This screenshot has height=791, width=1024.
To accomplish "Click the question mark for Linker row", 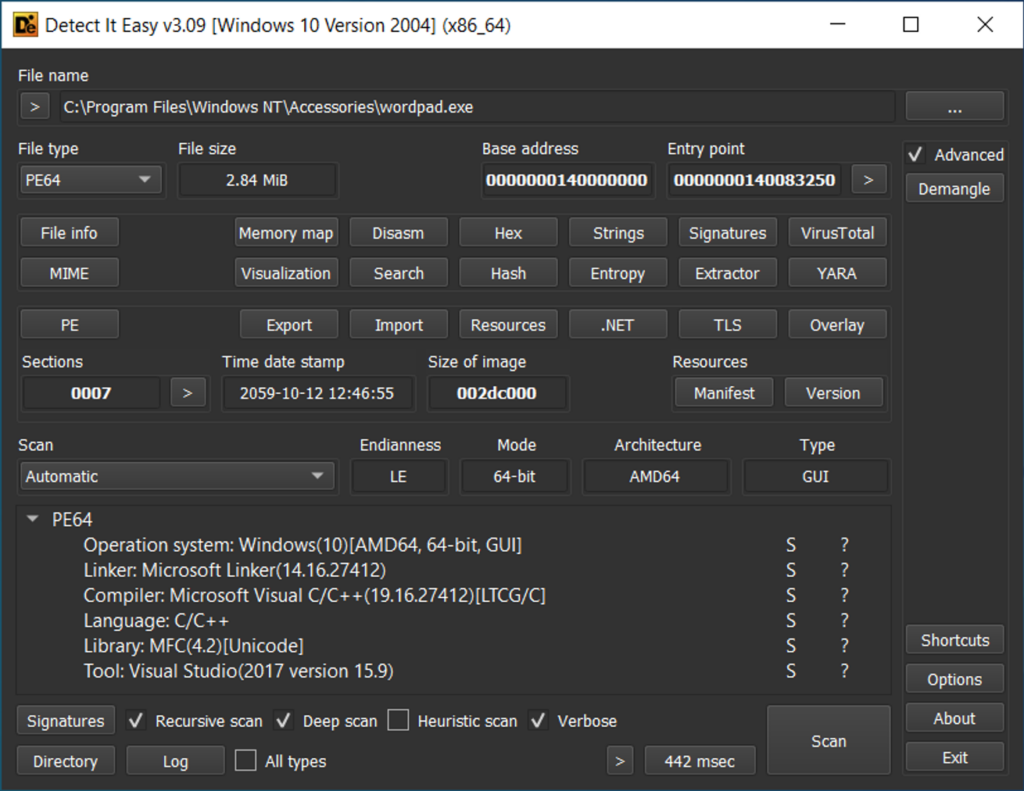I will click(x=844, y=570).
